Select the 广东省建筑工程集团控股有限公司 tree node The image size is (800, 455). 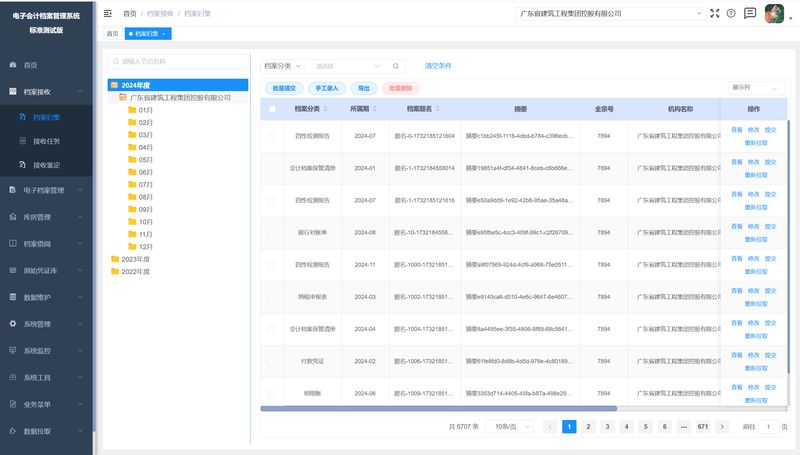click(180, 97)
